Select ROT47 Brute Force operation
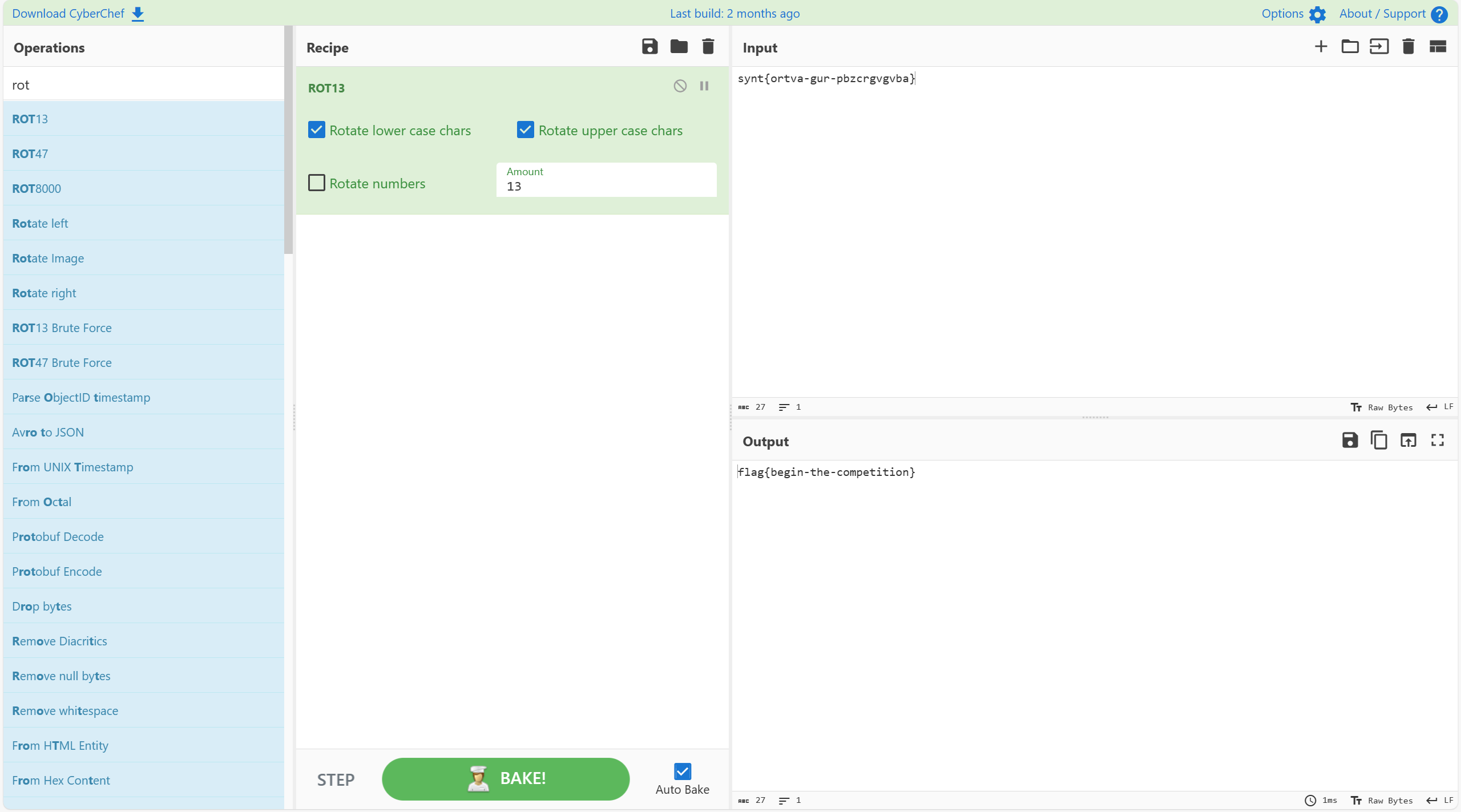This screenshot has width=1461, height=812. 143,363
